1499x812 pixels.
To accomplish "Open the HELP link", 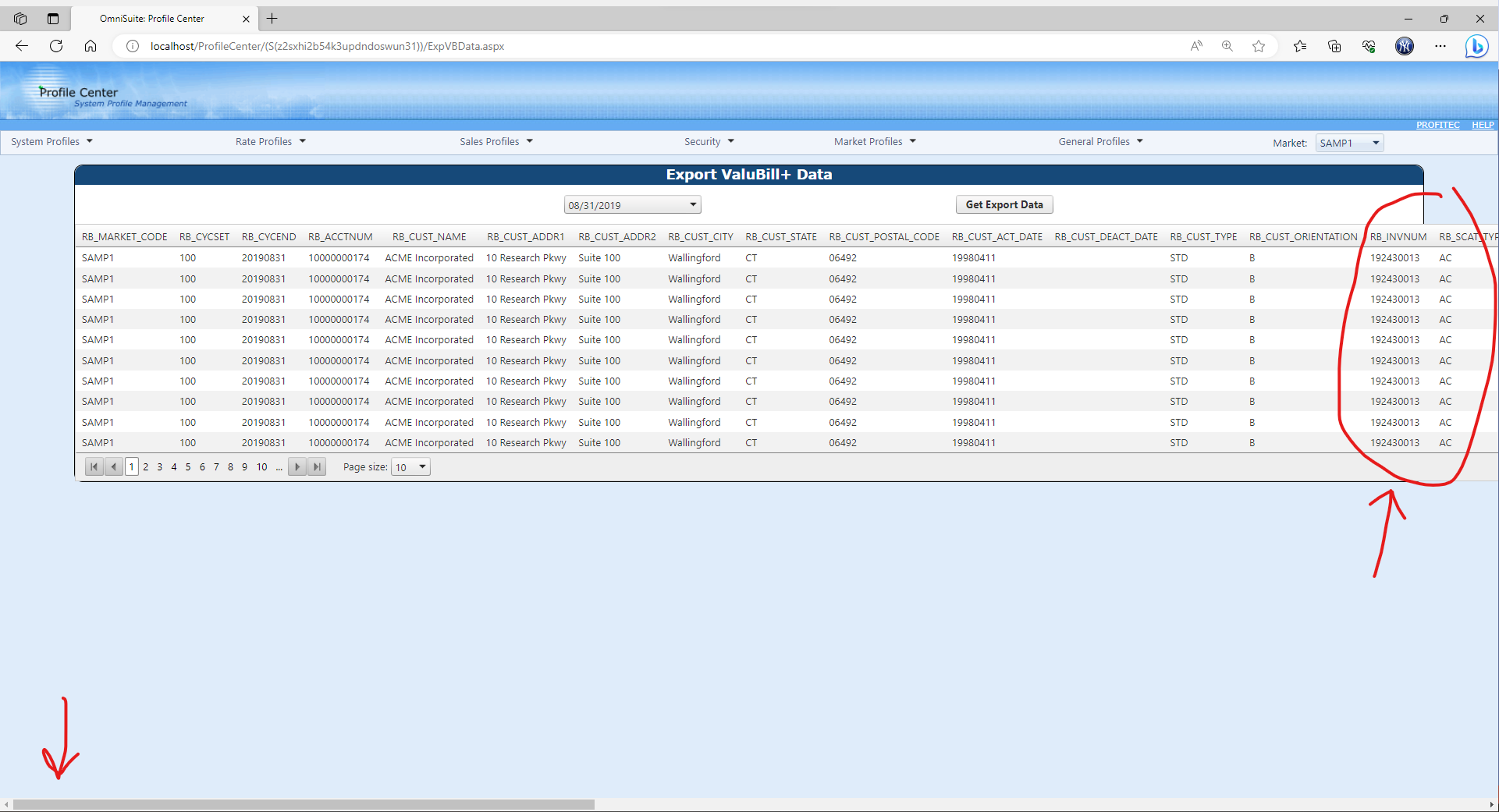I will coord(1482,125).
